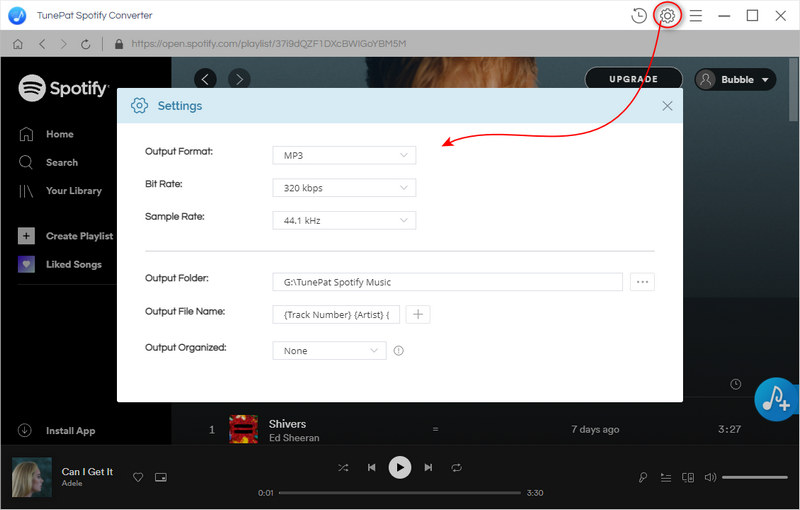Open the Ed Sheeran artist link

point(294,438)
